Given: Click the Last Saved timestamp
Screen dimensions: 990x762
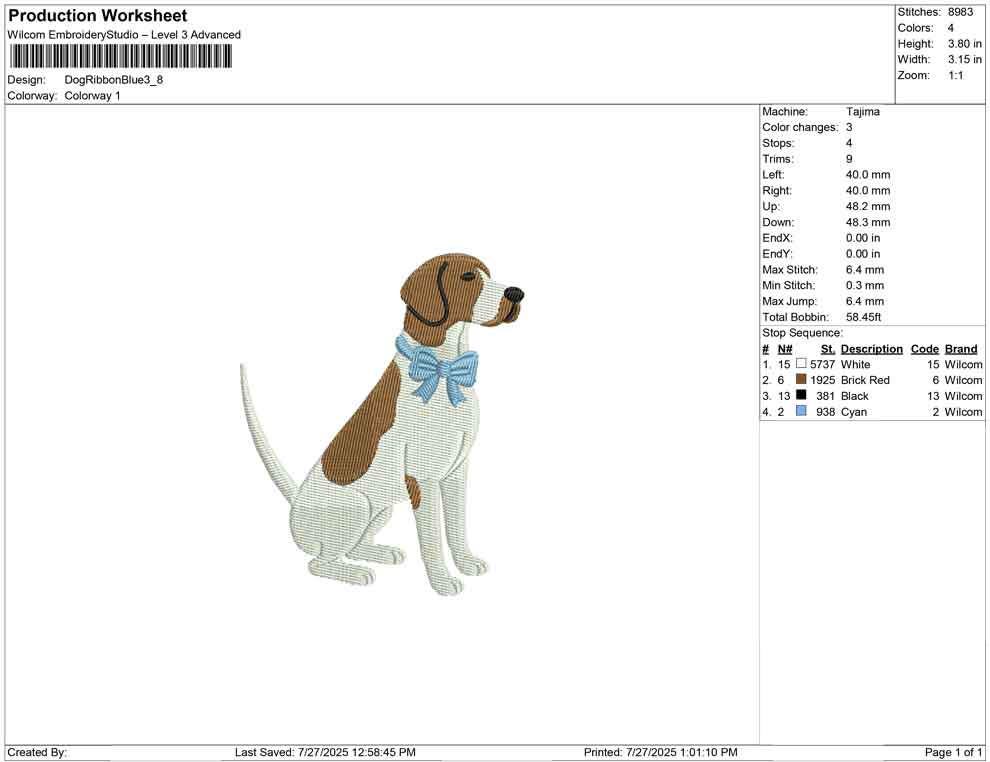Looking at the screenshot, I should click(325, 752).
